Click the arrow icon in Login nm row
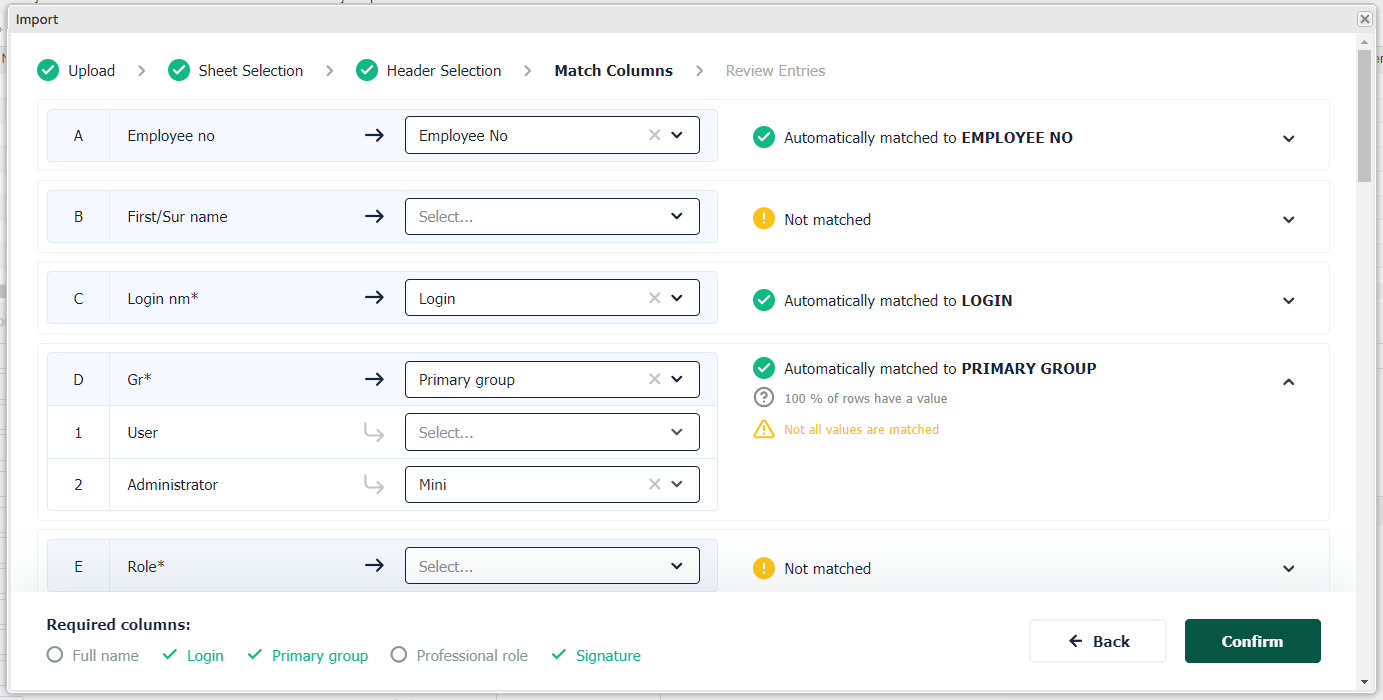The width and height of the screenshot is (1383, 700). [374, 298]
